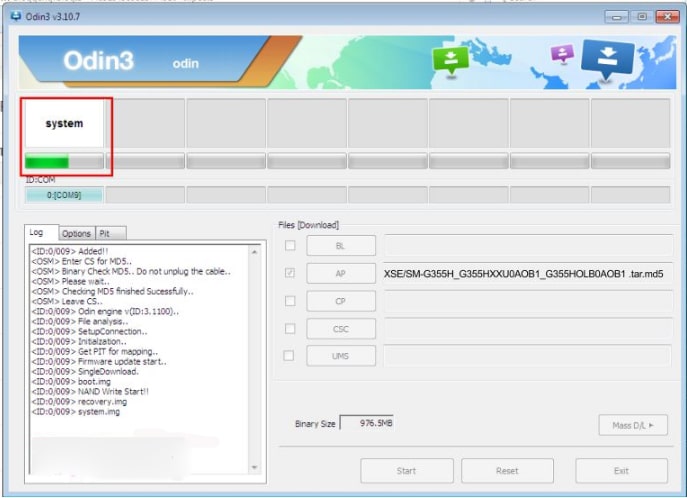Click the log line 'NAND Write Start!!'
Screen dimensions: 687x498
click(x=90, y=392)
